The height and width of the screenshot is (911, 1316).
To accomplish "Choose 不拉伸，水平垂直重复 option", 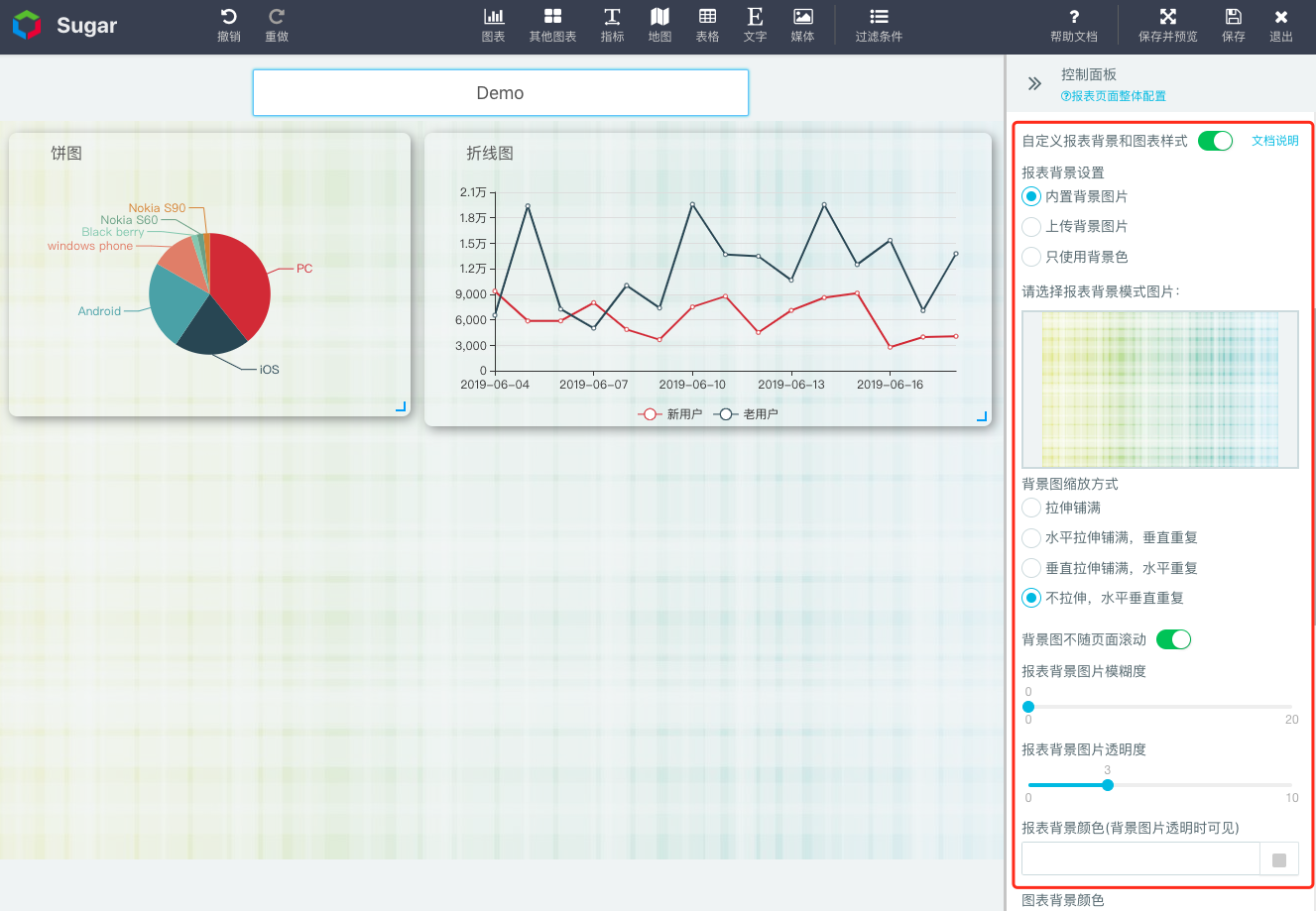I will [1031, 598].
